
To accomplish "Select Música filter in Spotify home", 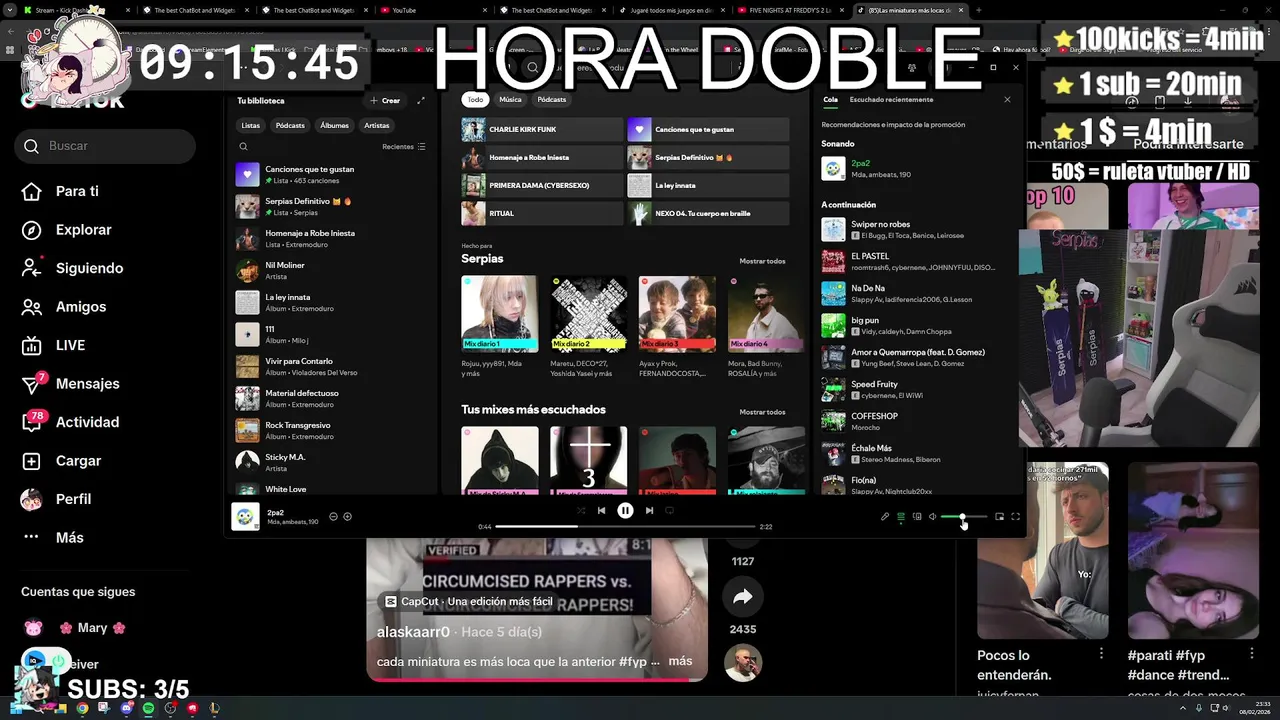I will pyautogui.click(x=510, y=99).
